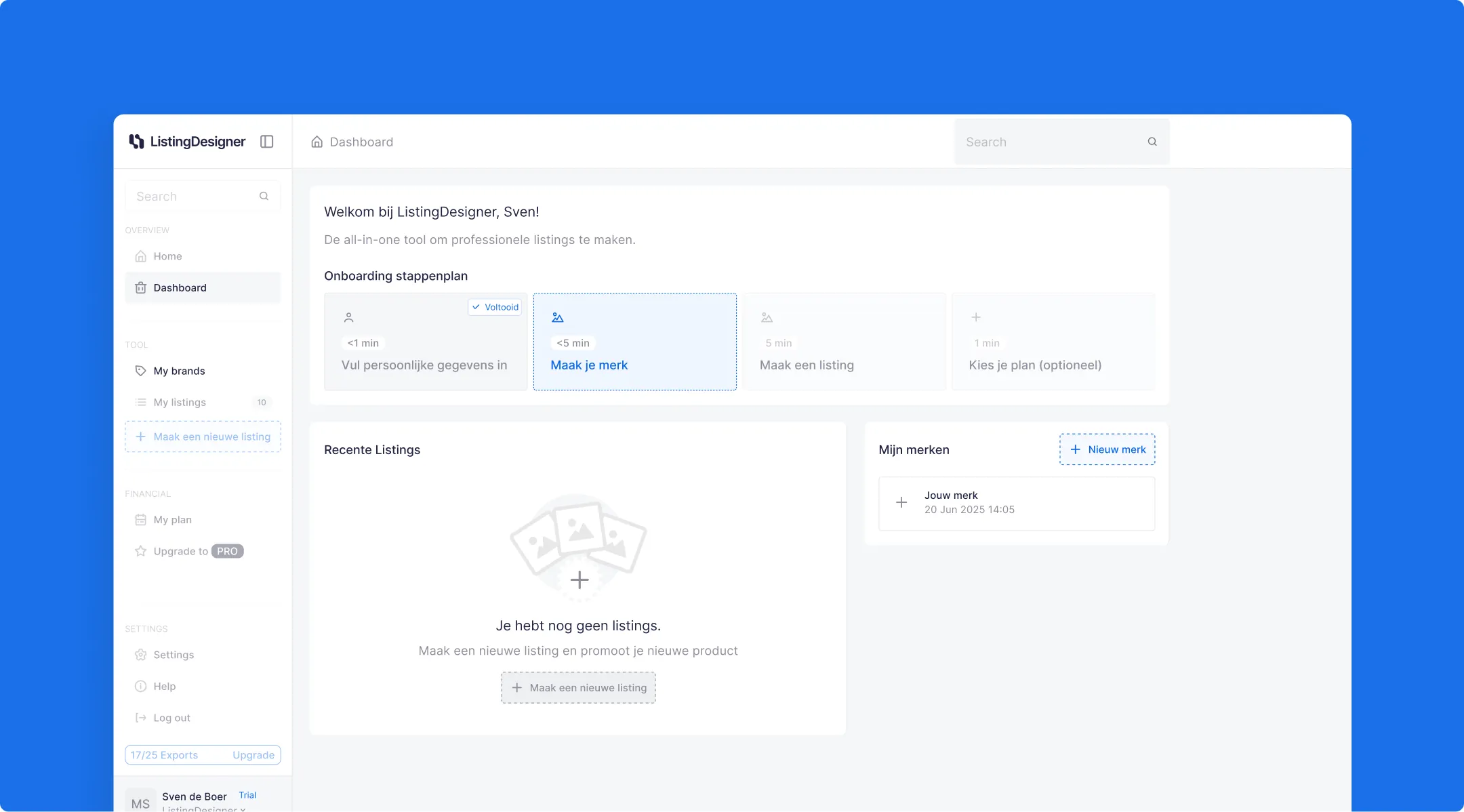Click plus icon on Kies je plan step

coord(976,317)
